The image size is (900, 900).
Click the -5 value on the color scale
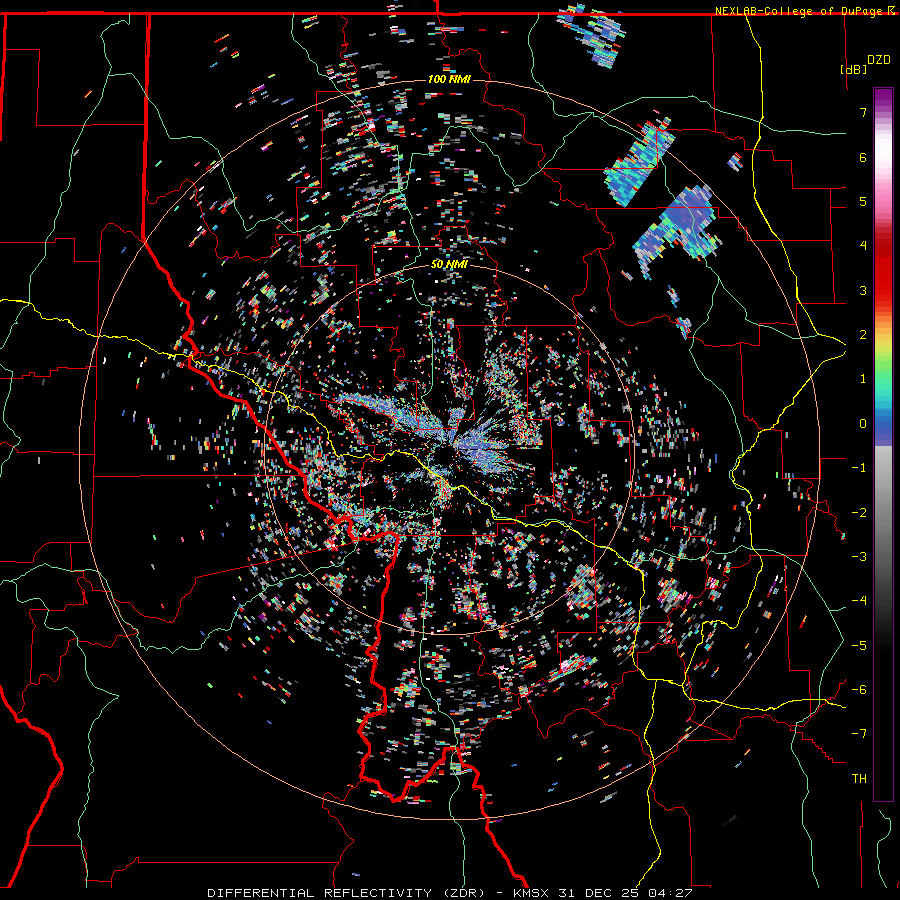click(859, 646)
